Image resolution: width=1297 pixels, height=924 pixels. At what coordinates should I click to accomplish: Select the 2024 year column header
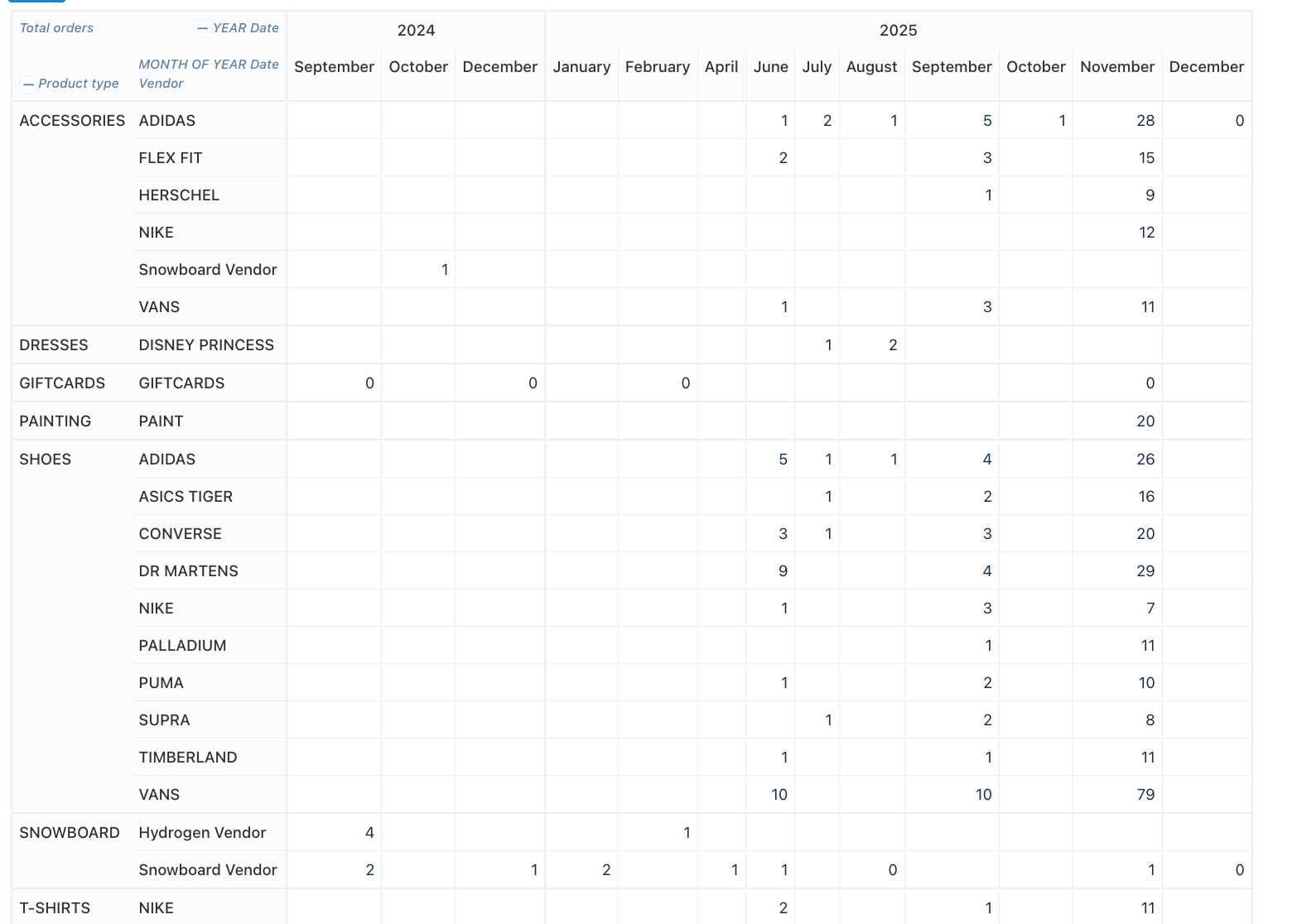[416, 31]
